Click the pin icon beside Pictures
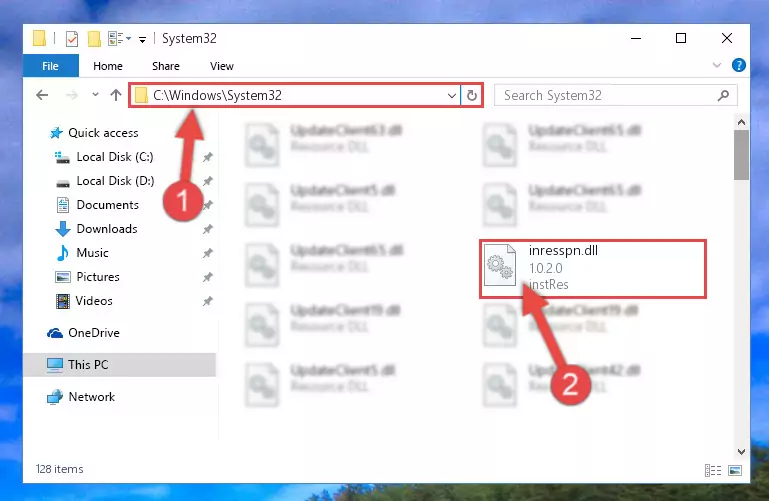This screenshot has width=769, height=501. [208, 277]
